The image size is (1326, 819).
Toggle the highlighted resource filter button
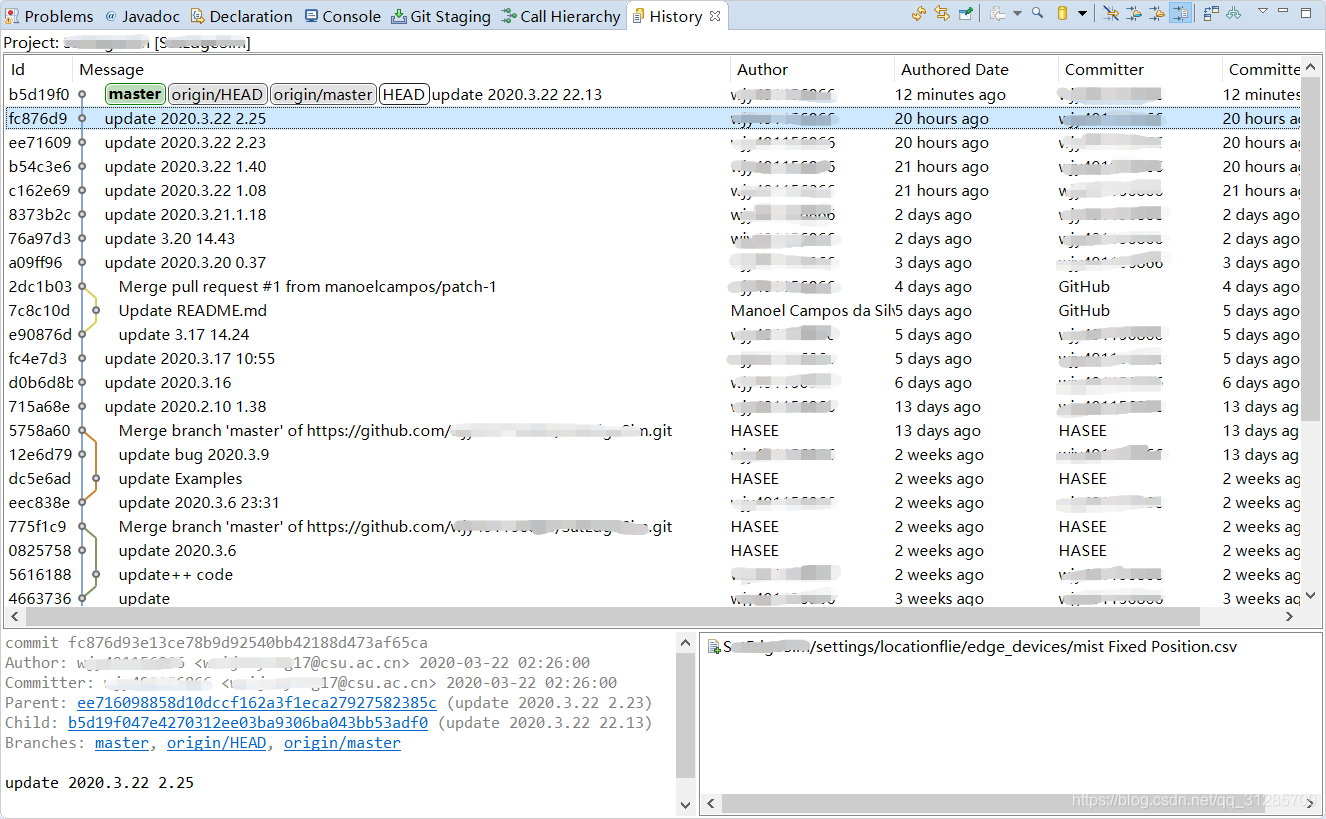click(1180, 13)
